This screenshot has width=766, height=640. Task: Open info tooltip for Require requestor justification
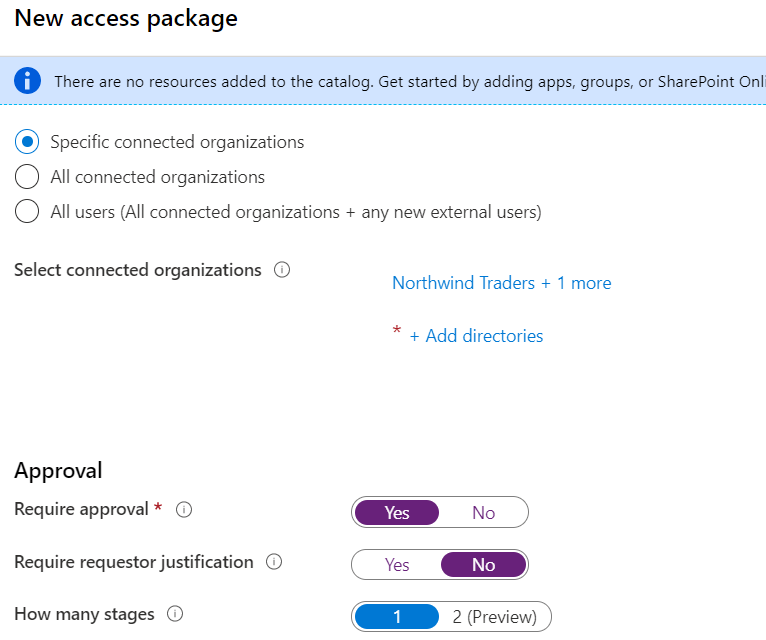click(x=274, y=562)
